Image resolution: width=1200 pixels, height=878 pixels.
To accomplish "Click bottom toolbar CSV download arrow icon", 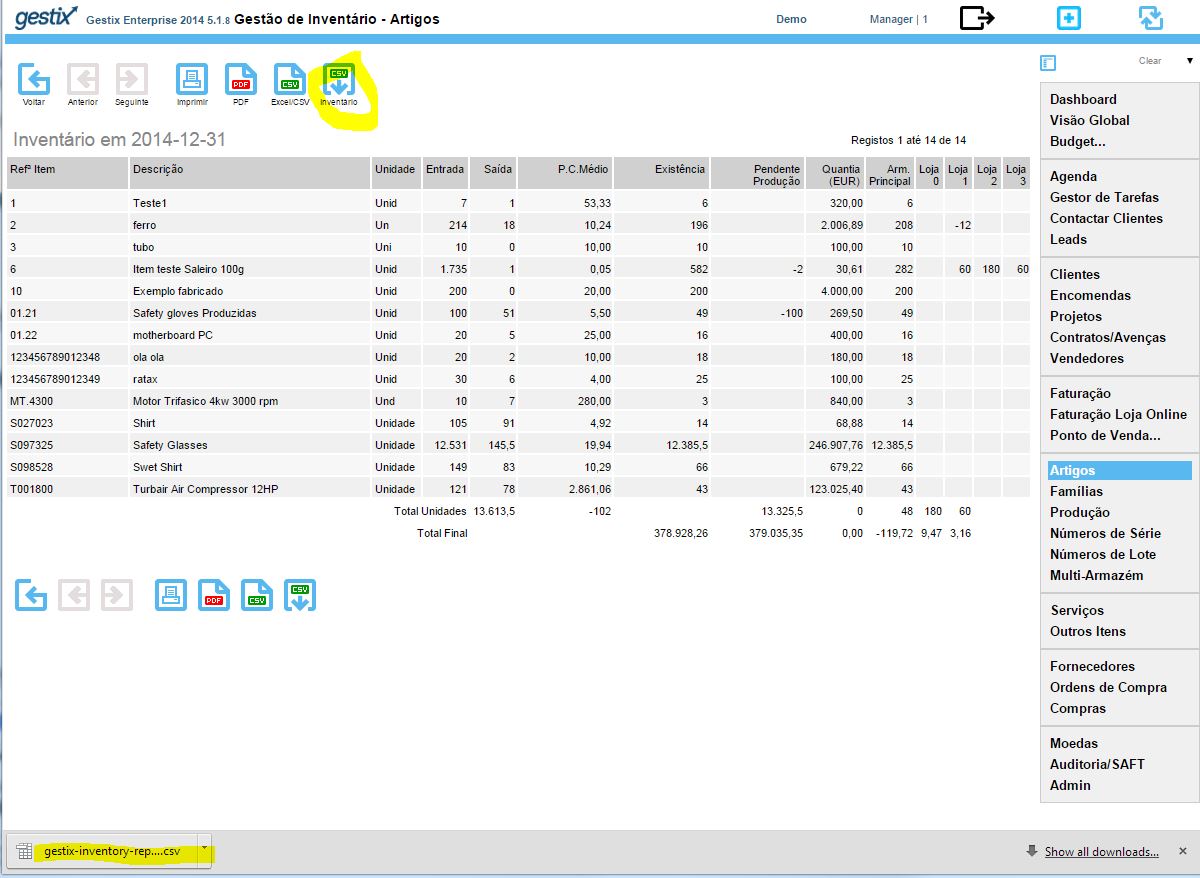I will tap(300, 595).
